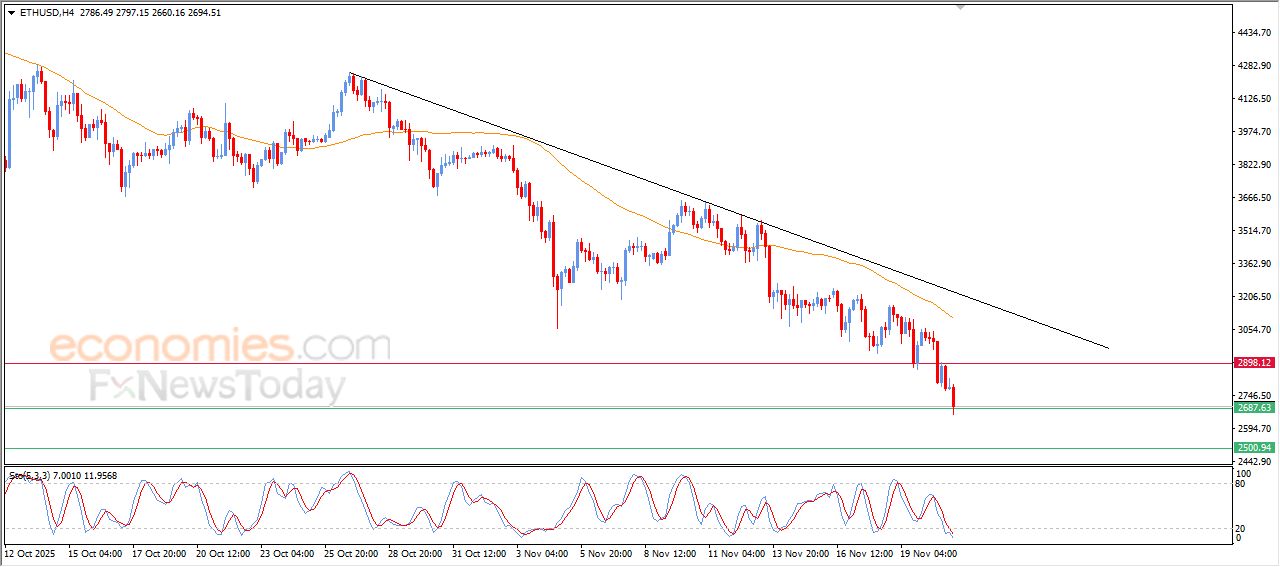Click the gray chart shift triangle marker
Viewport: 1280px width, 567px height.
[961, 7]
